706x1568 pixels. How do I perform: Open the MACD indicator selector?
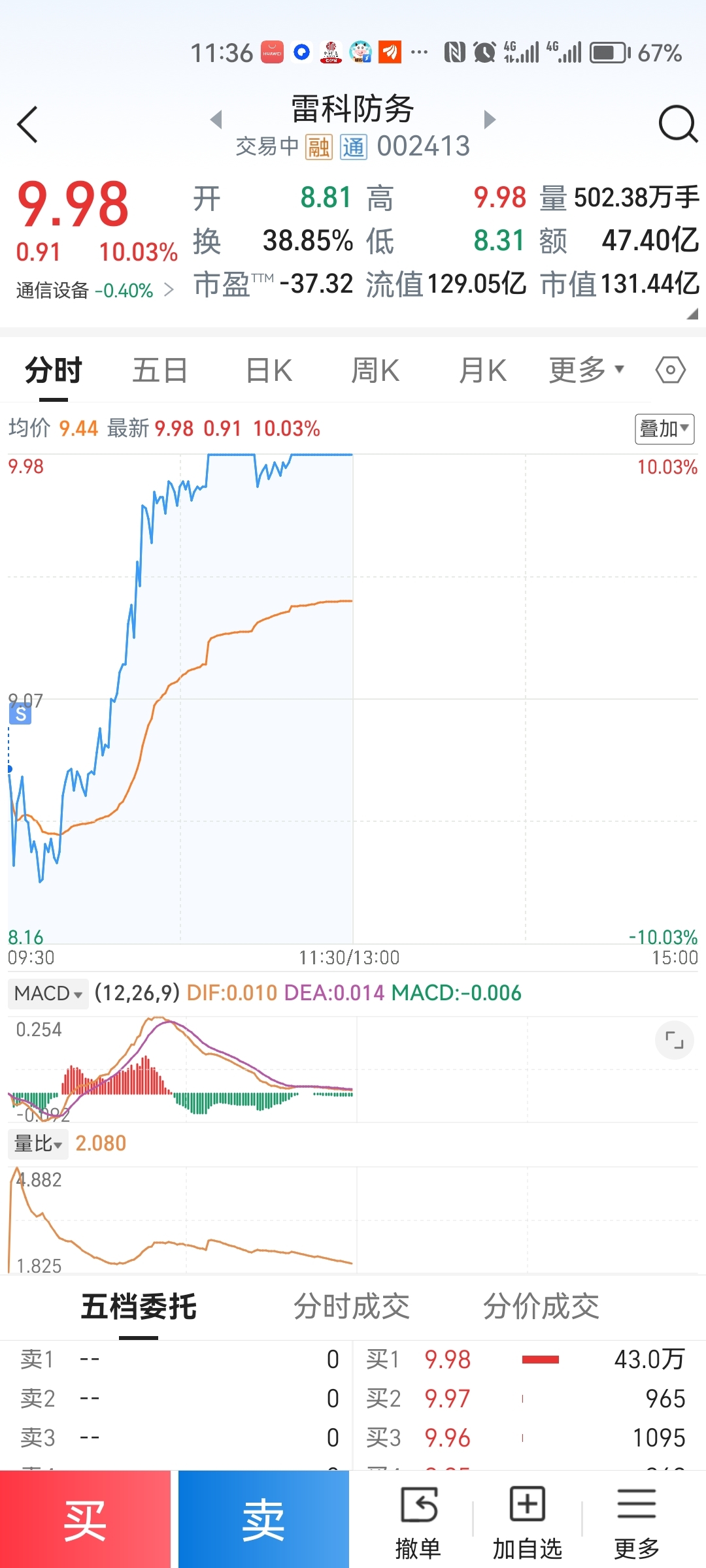(x=48, y=994)
